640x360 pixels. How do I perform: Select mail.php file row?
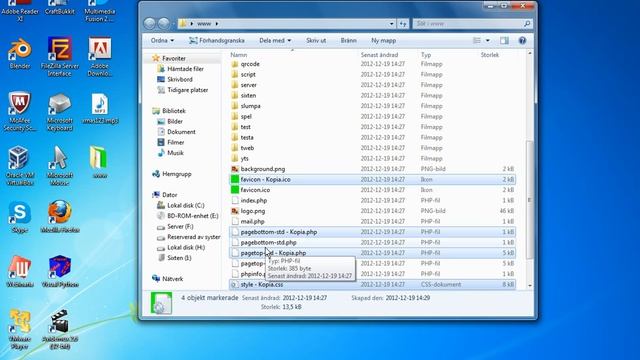click(372, 222)
